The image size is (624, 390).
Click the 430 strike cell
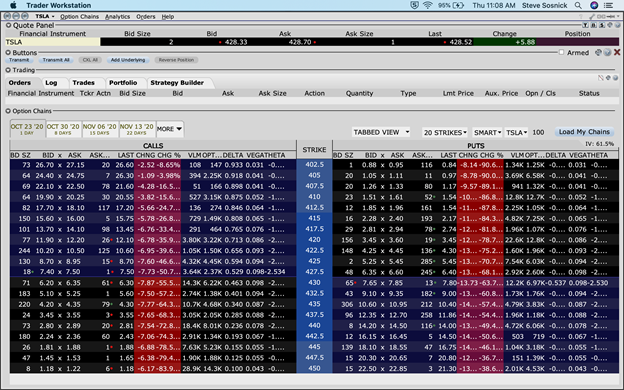tap(314, 282)
